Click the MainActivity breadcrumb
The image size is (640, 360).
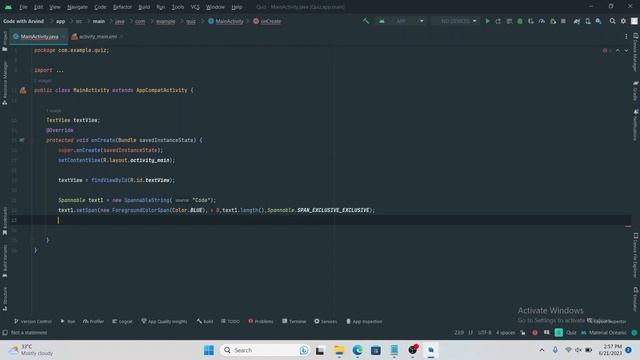tap(226, 21)
